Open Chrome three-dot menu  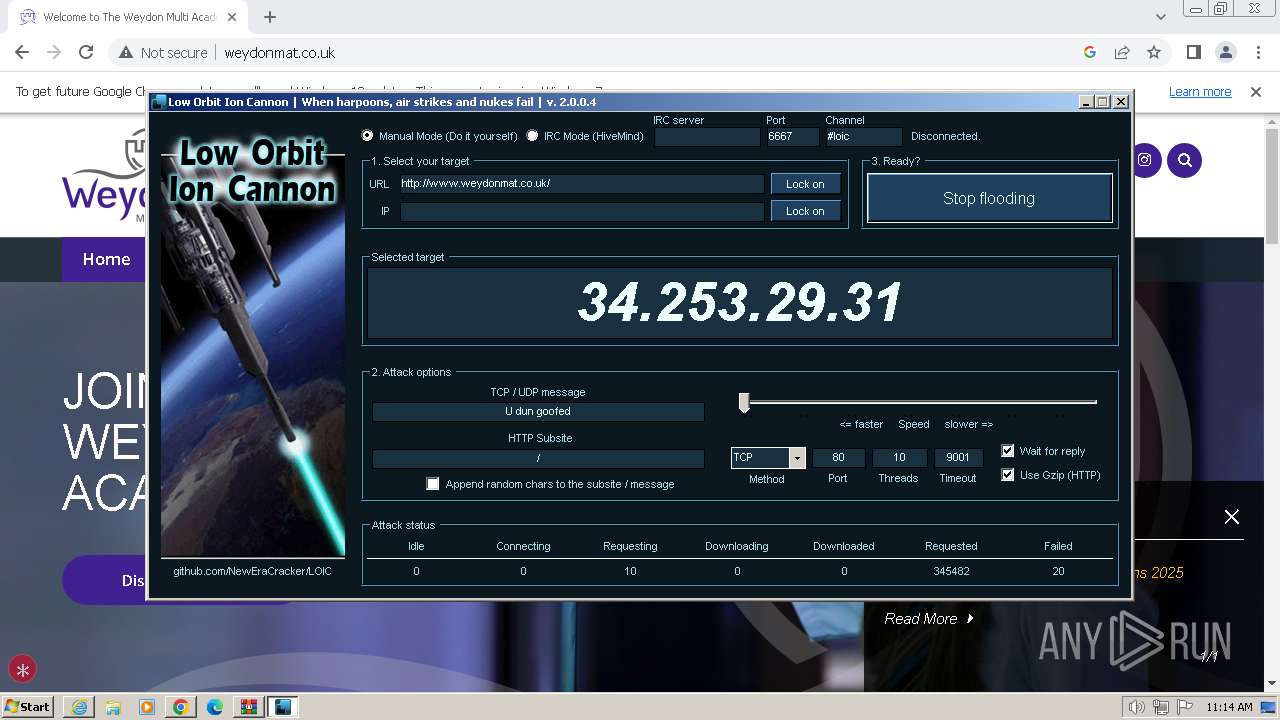[1257, 53]
